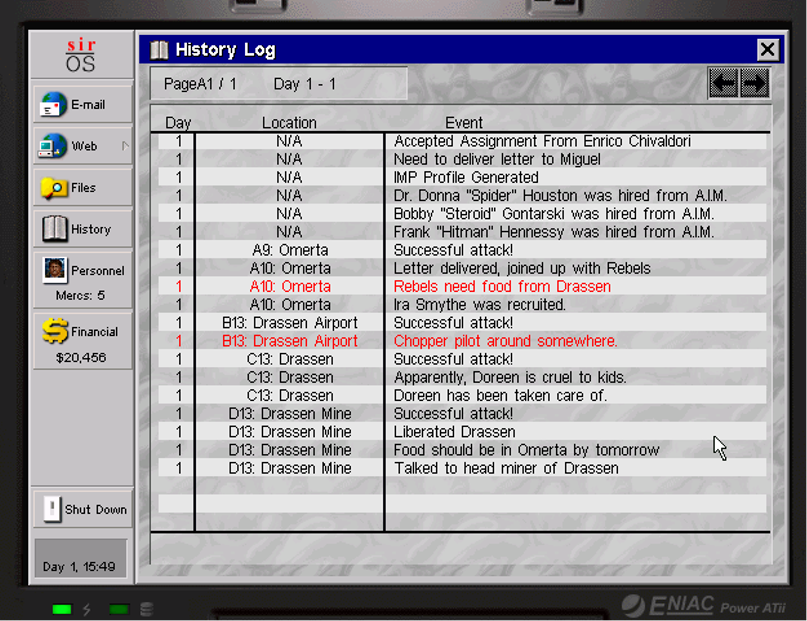Go to previous history page arrow

[724, 83]
